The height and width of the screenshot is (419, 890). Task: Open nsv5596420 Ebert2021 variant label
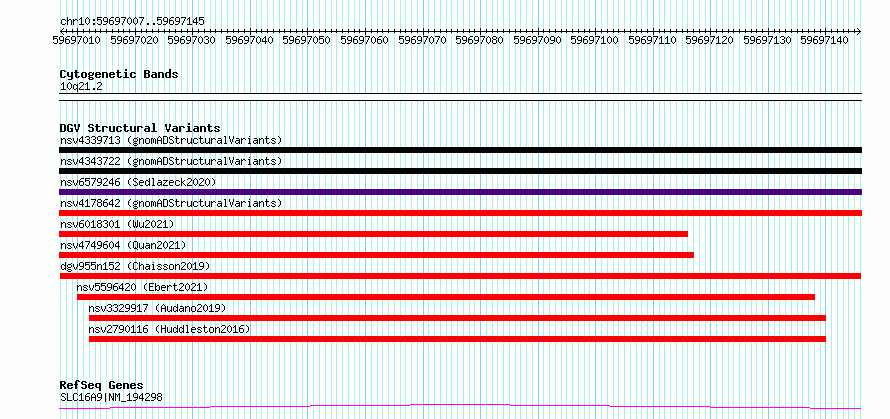click(x=142, y=287)
